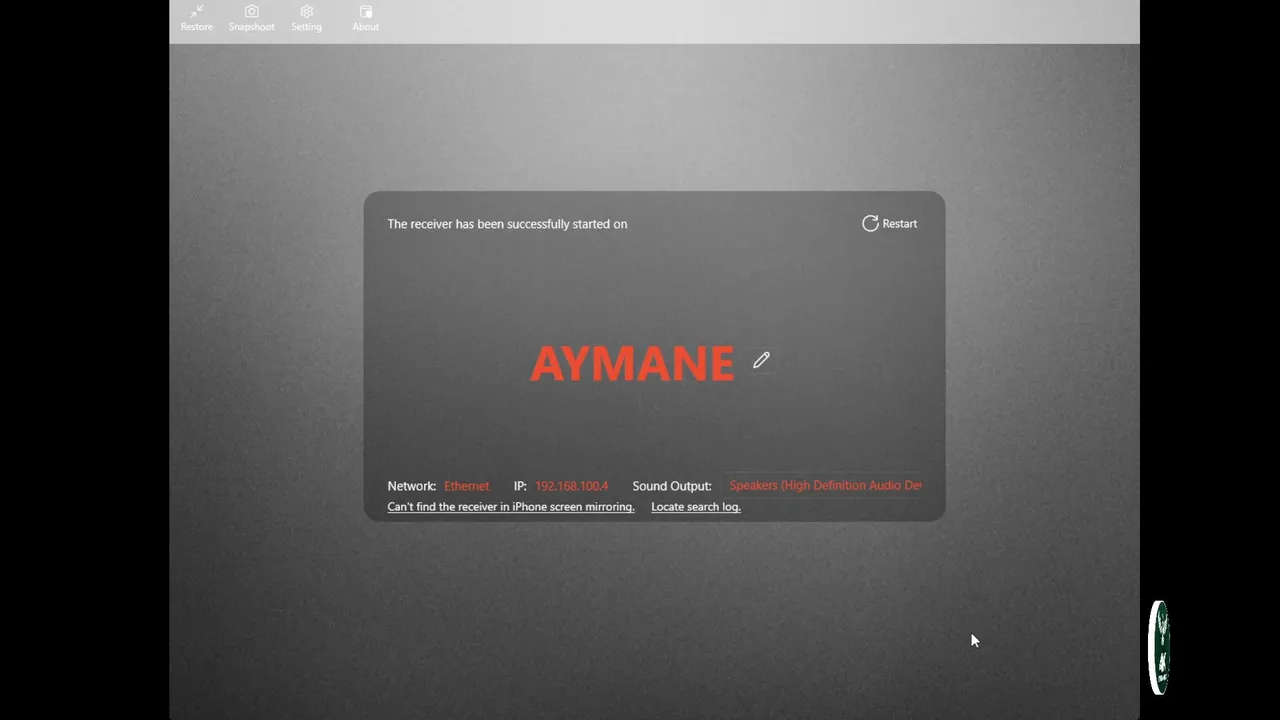The height and width of the screenshot is (720, 1280).
Task: Click the pencil icon to rename AYMANE
Action: point(761,360)
